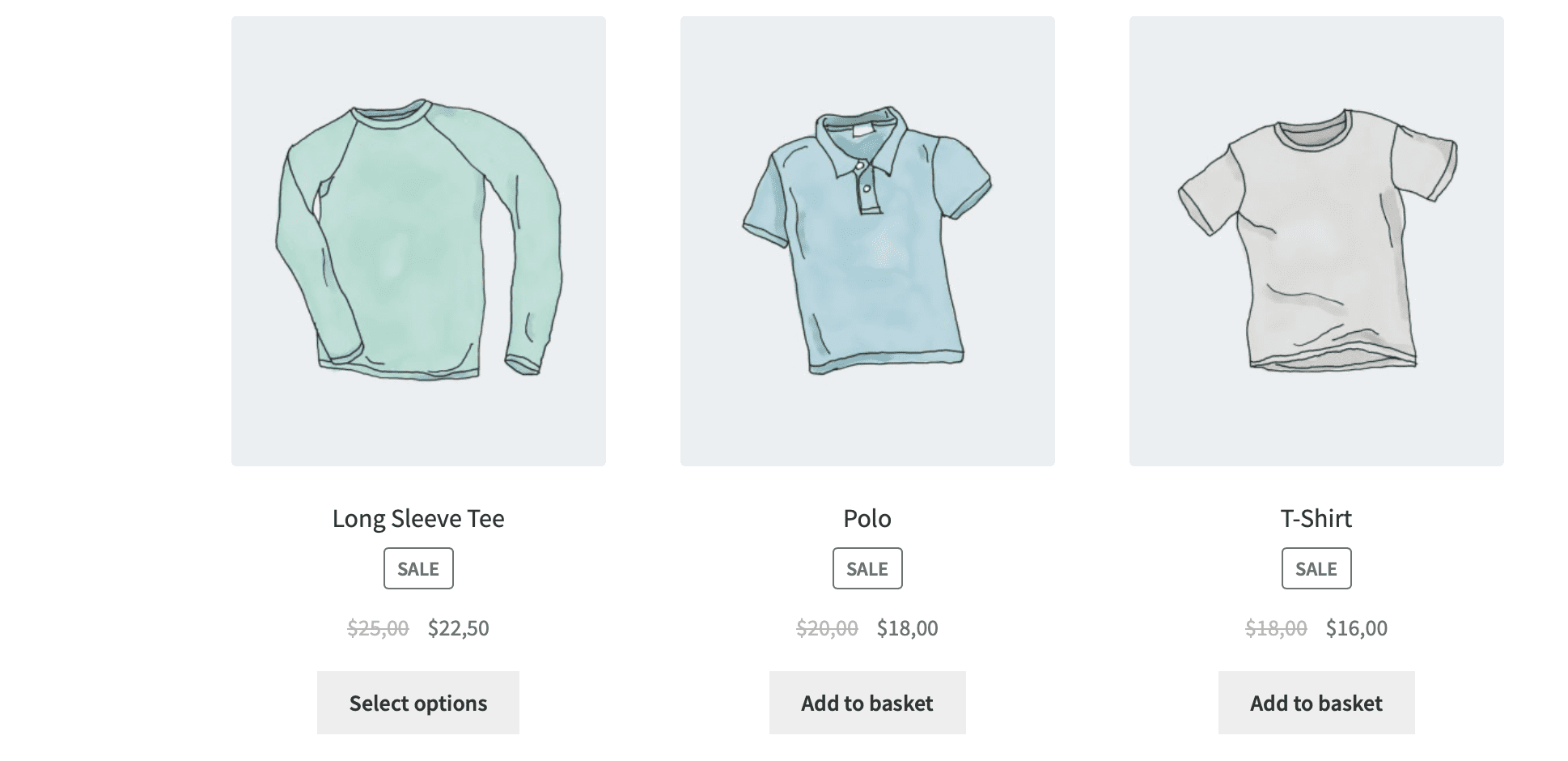The image size is (1568, 761).
Task: Click the $22,50 sale price
Action: pyautogui.click(x=459, y=628)
